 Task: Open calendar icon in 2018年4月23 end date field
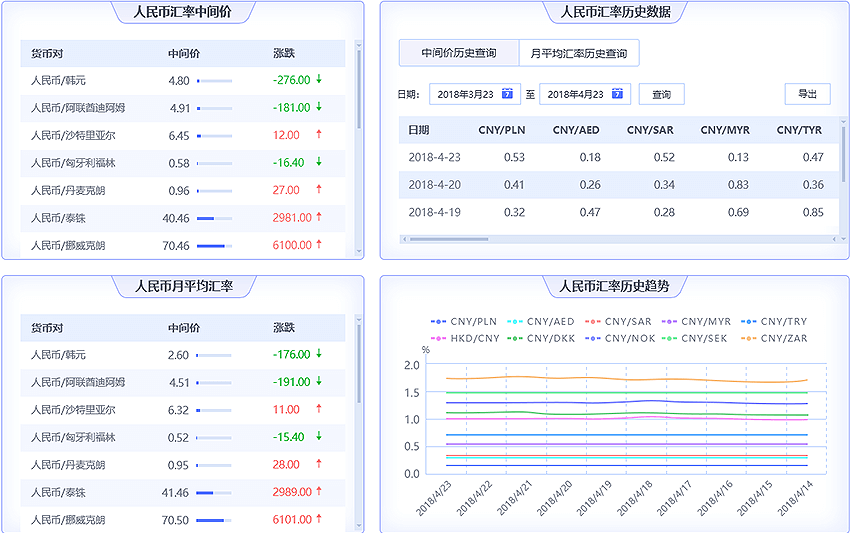(x=617, y=94)
